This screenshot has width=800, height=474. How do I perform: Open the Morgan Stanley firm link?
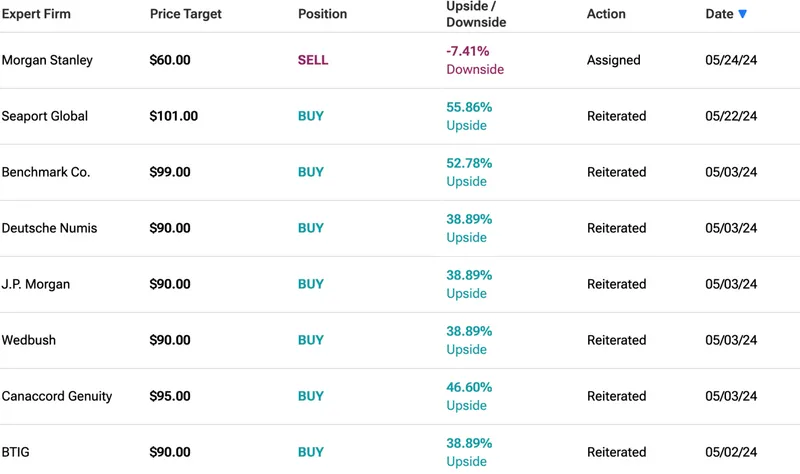point(47,60)
